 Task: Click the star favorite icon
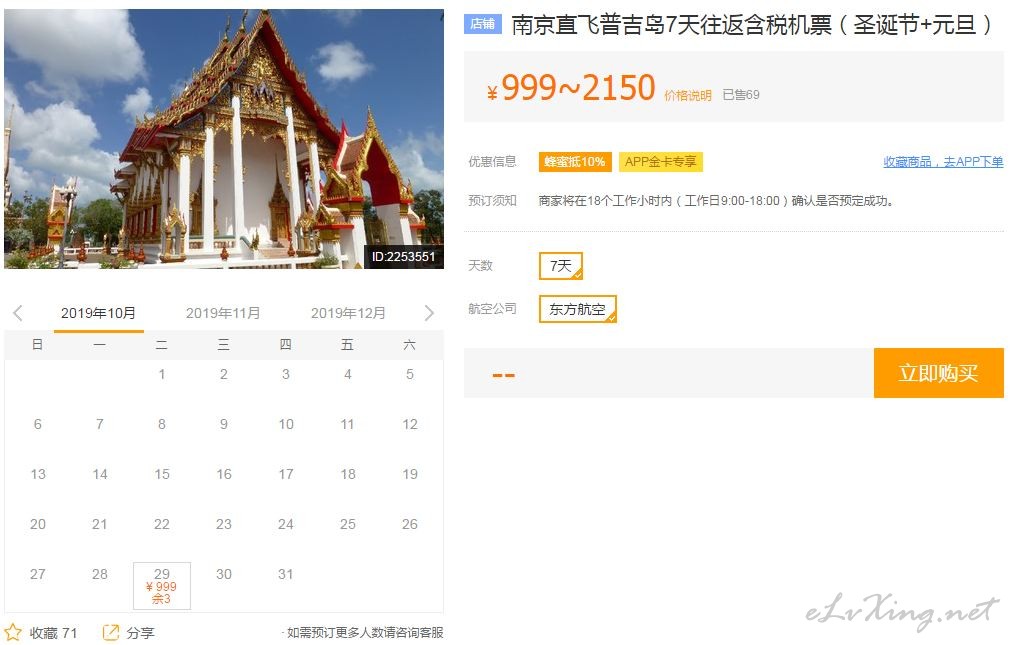point(13,632)
